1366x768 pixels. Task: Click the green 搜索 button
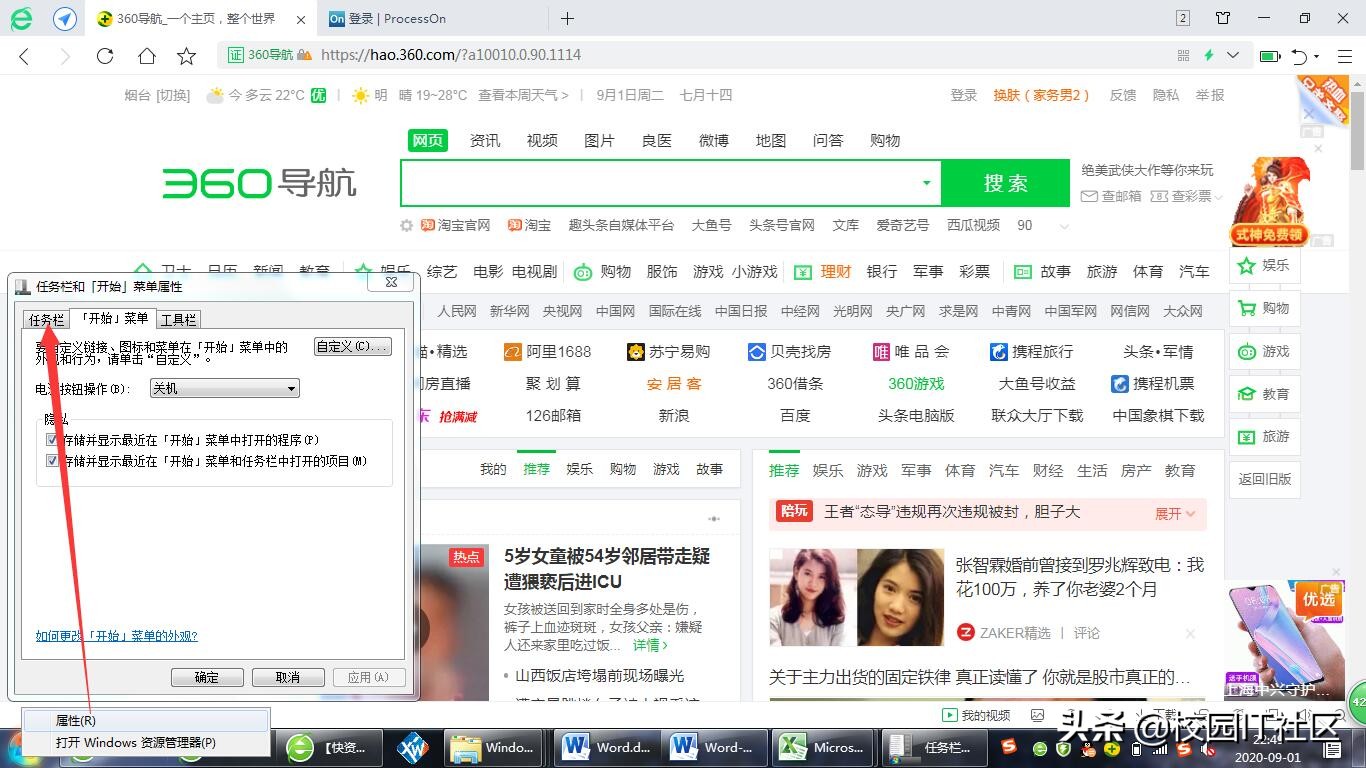1005,183
